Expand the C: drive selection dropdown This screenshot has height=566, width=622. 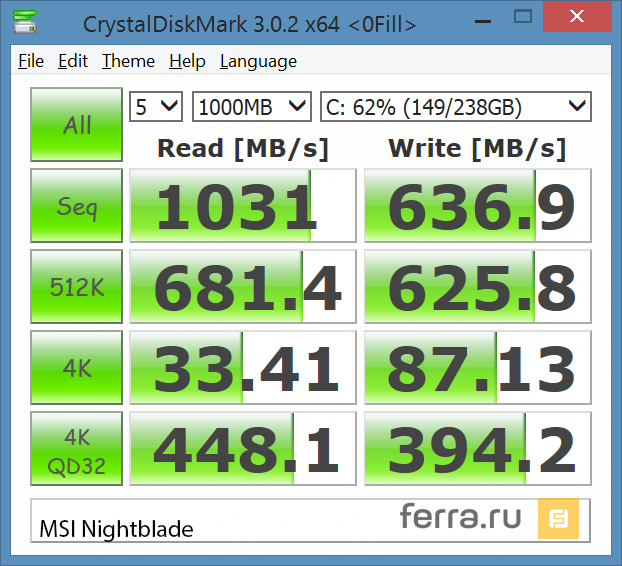coord(455,106)
